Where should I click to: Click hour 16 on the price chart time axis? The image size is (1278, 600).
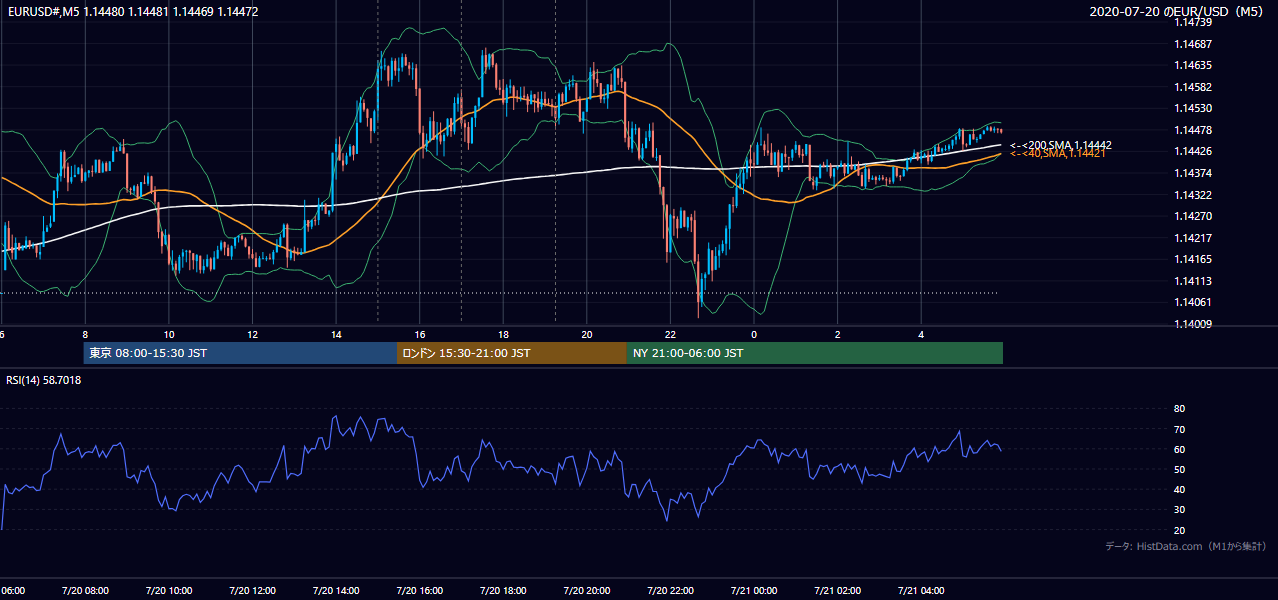pyautogui.click(x=420, y=334)
